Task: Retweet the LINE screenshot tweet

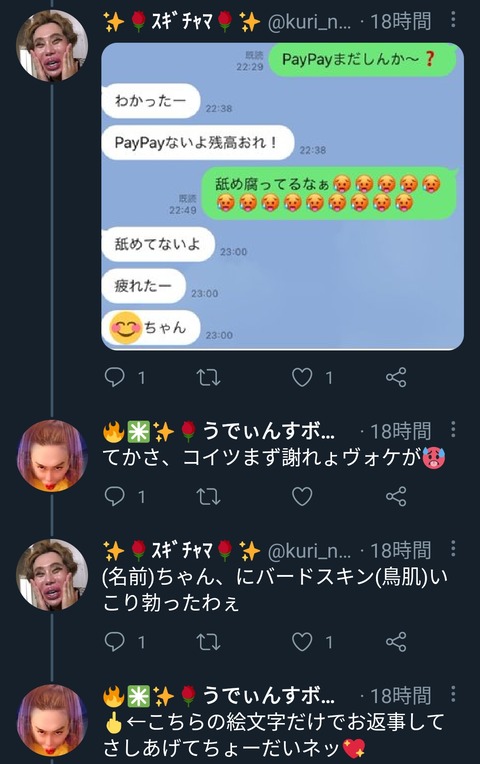Action: (x=208, y=377)
